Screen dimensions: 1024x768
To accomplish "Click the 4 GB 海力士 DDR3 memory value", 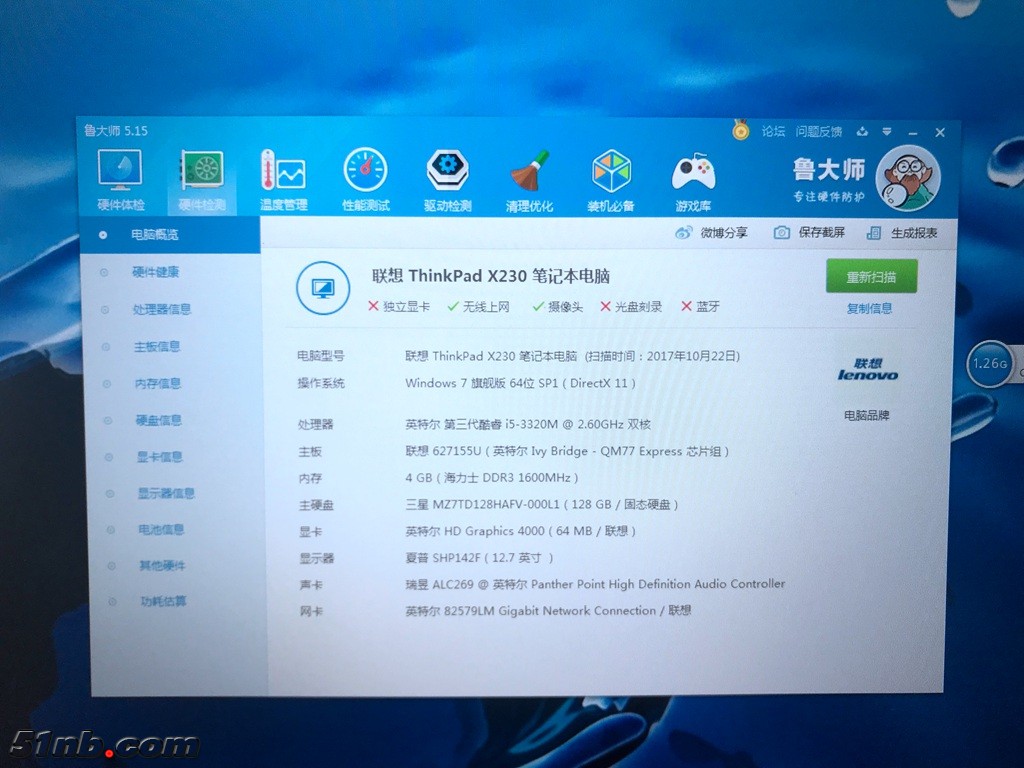I will pos(492,478).
